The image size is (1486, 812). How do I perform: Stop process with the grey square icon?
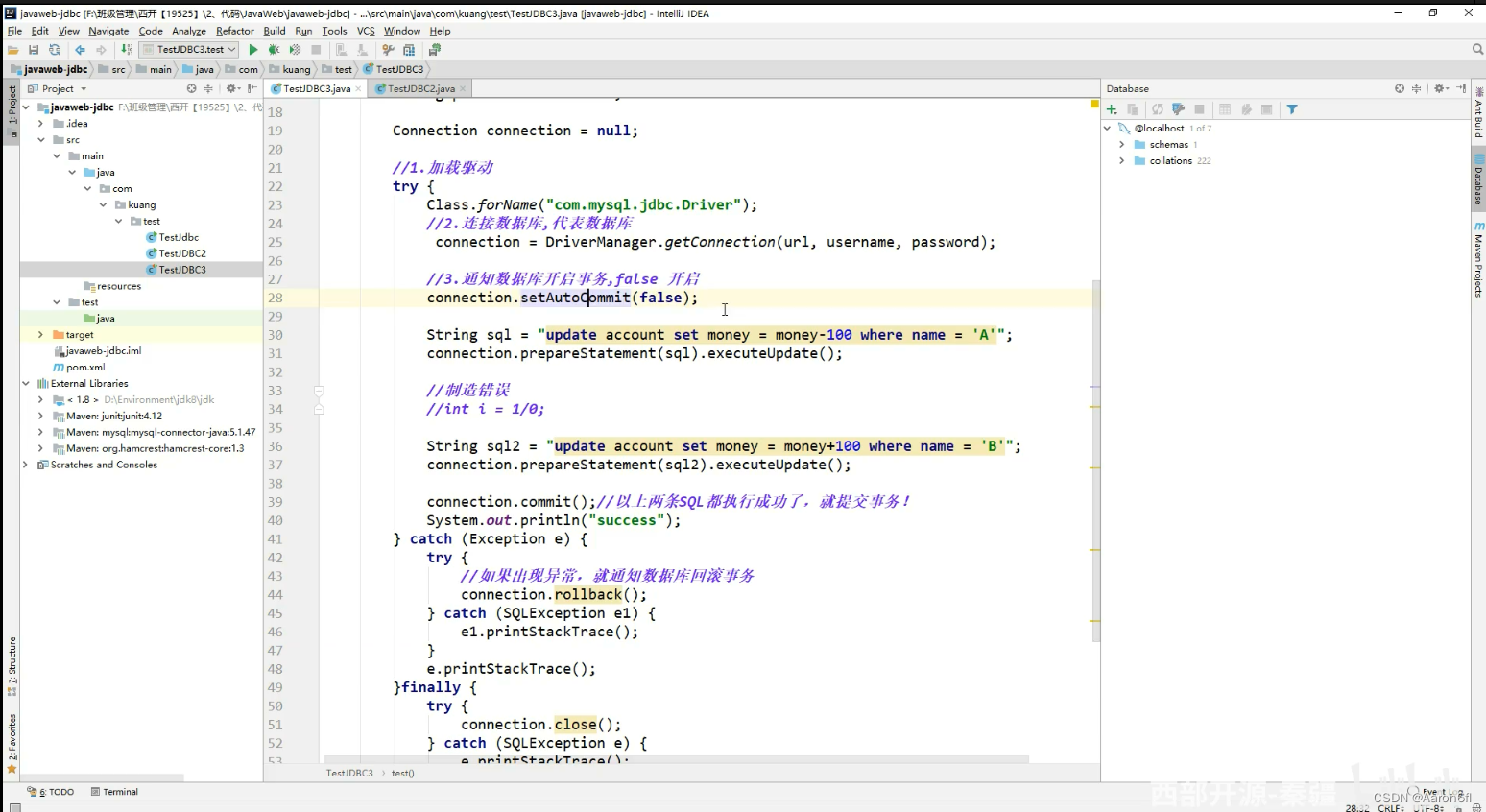[316, 50]
